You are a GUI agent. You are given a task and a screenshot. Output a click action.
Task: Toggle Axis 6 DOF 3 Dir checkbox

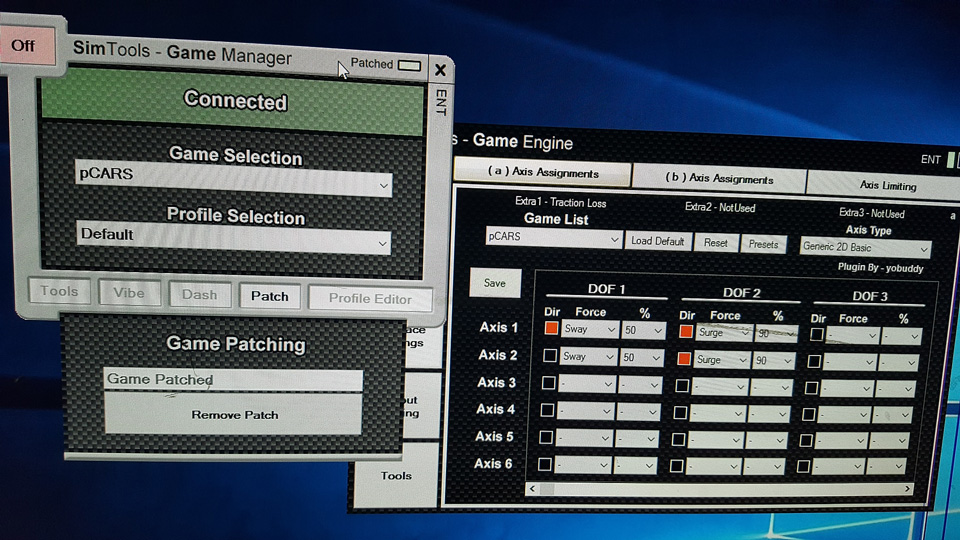pyautogui.click(x=803, y=467)
